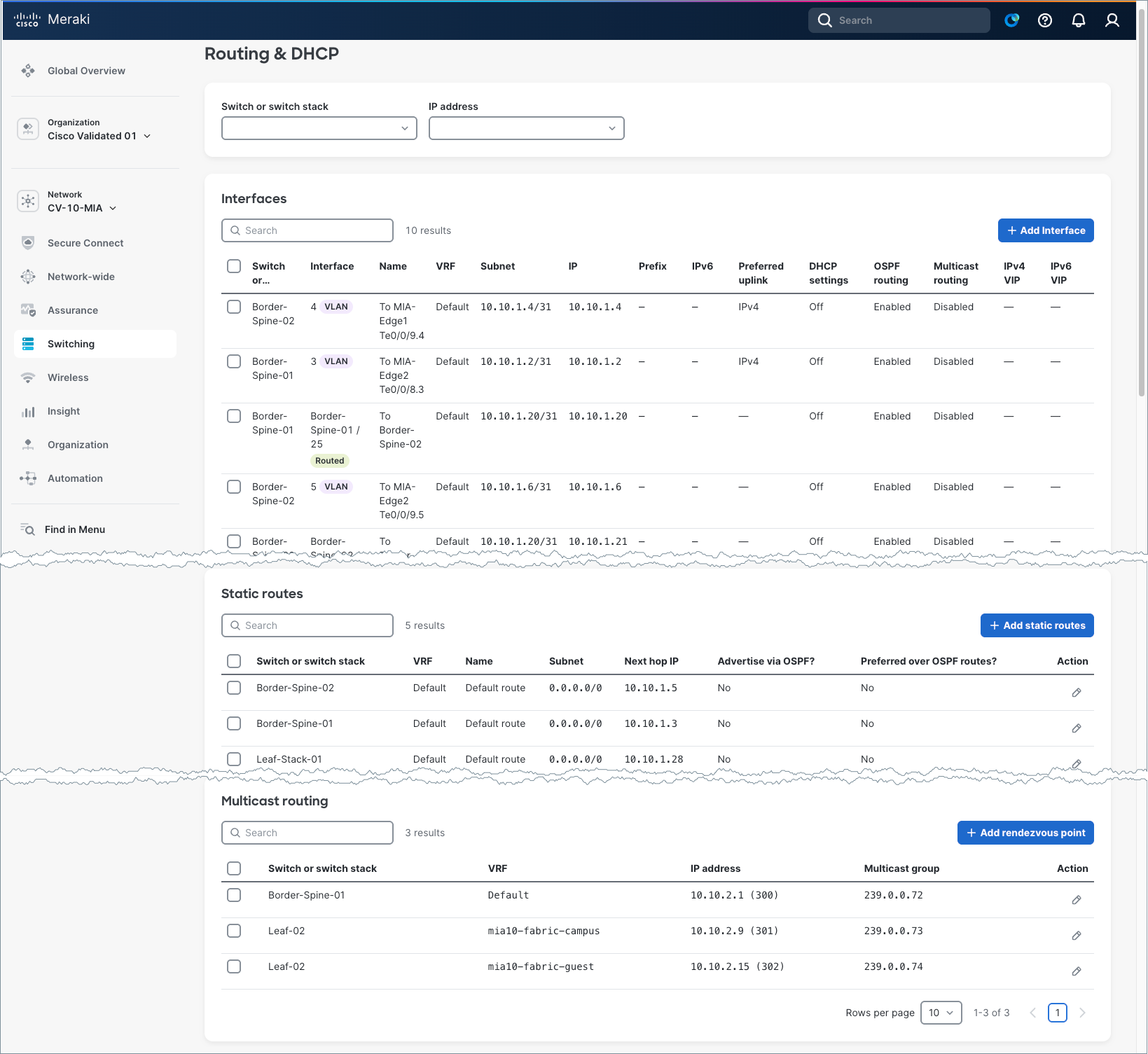
Task: Open the IP address filter dropdown
Action: coord(527,128)
